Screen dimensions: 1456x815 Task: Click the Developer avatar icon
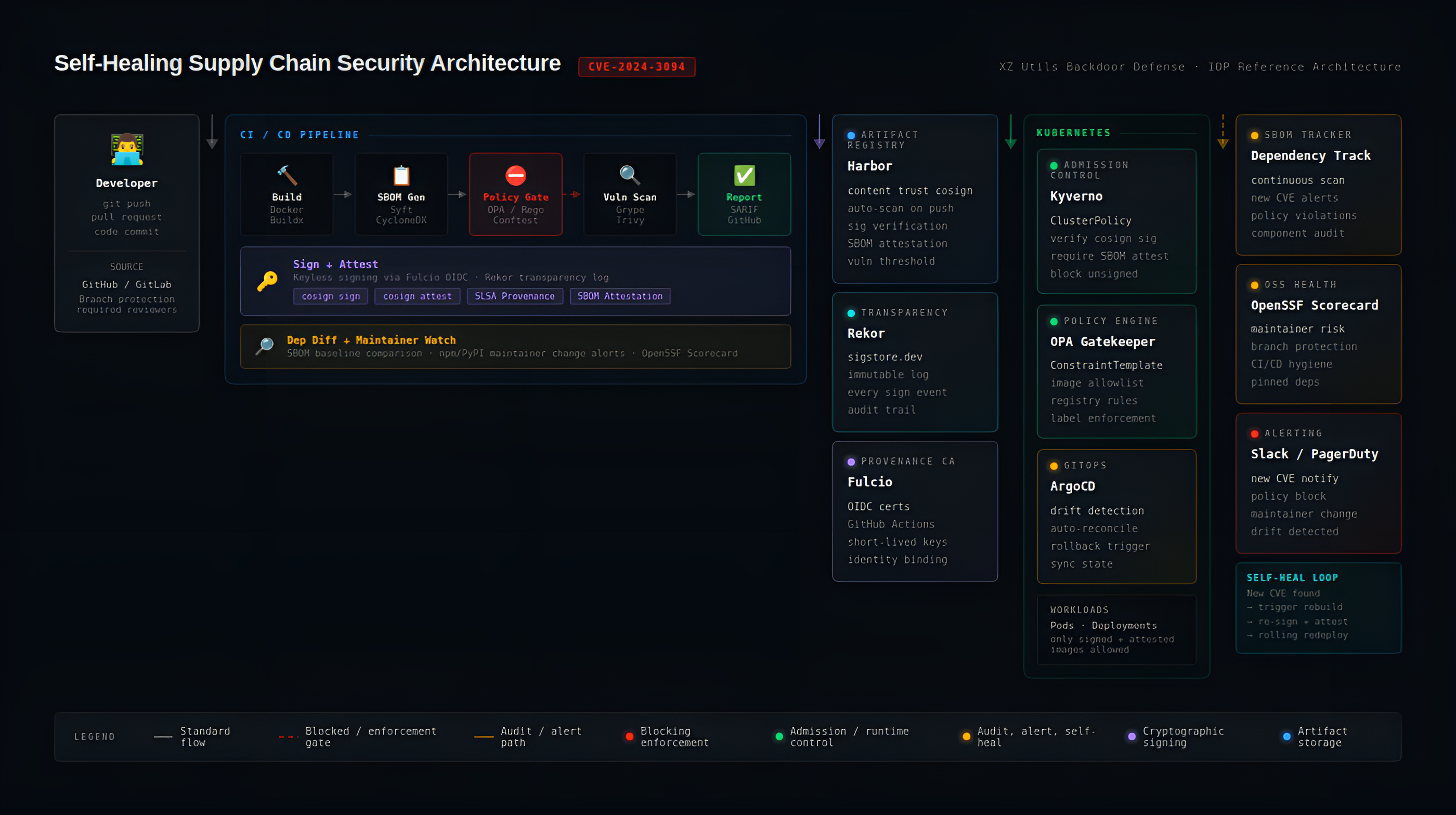pos(126,149)
